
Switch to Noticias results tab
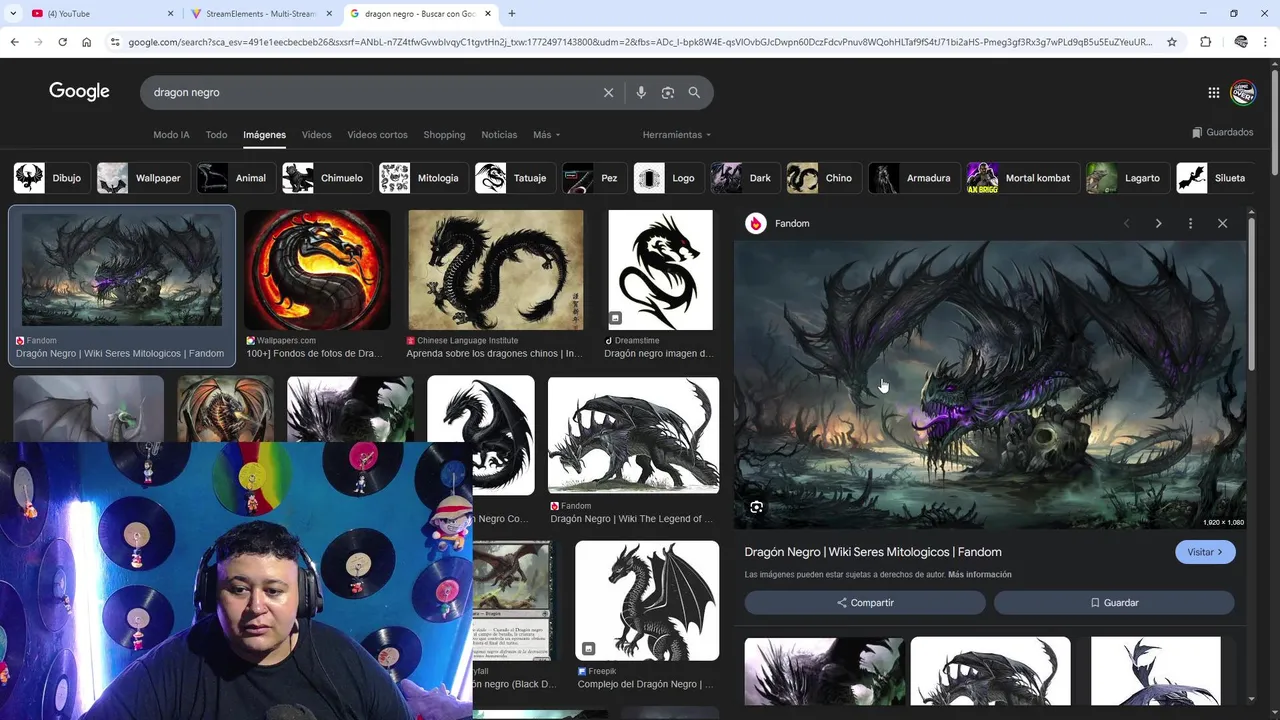pos(499,135)
